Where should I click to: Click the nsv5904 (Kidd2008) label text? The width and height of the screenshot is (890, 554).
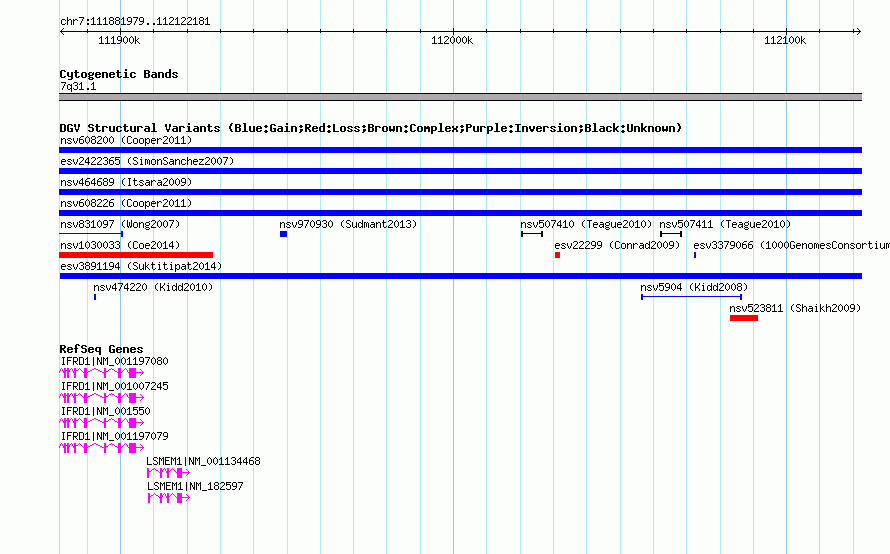click(694, 287)
